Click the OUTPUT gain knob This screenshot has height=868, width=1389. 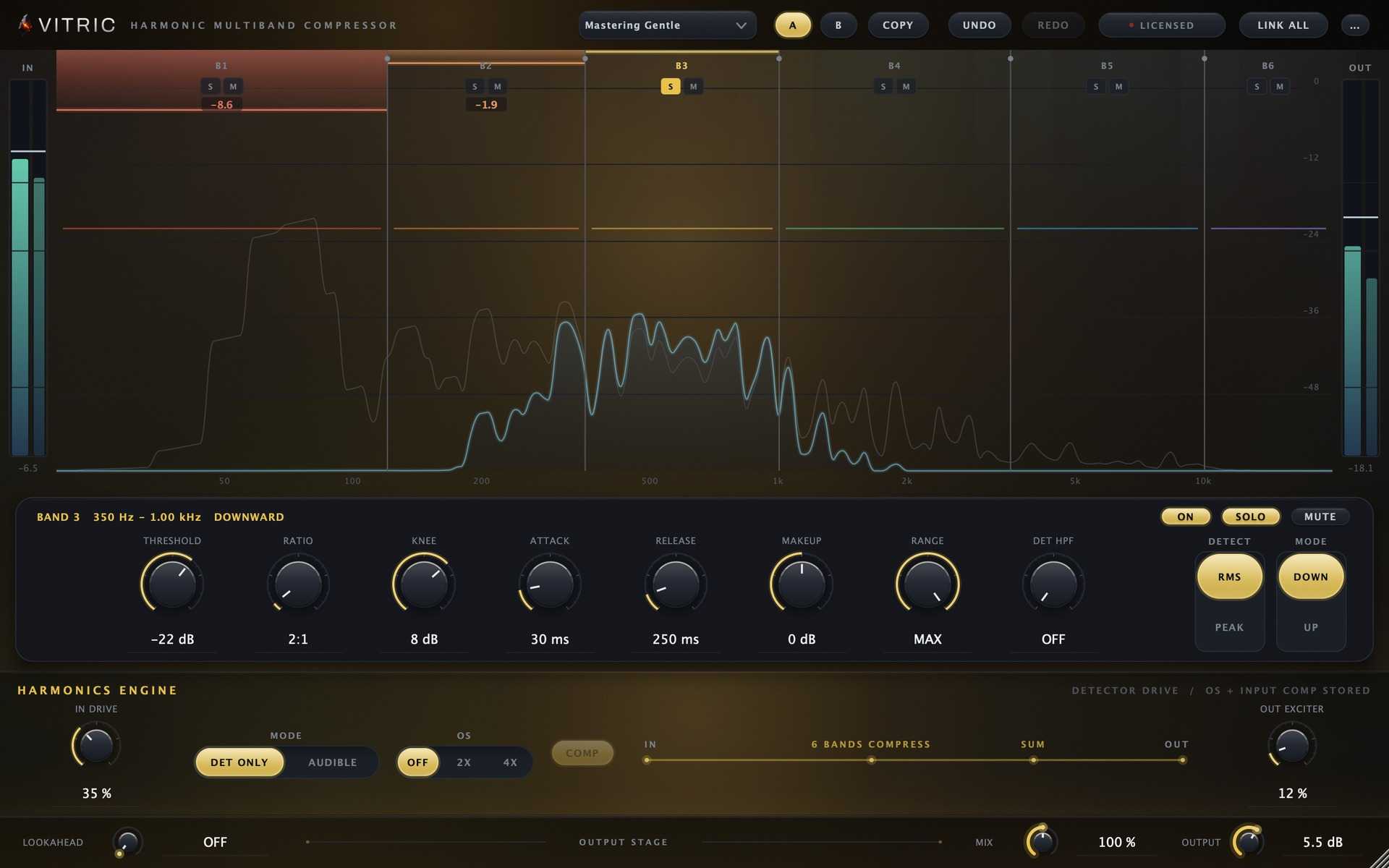click(1248, 842)
